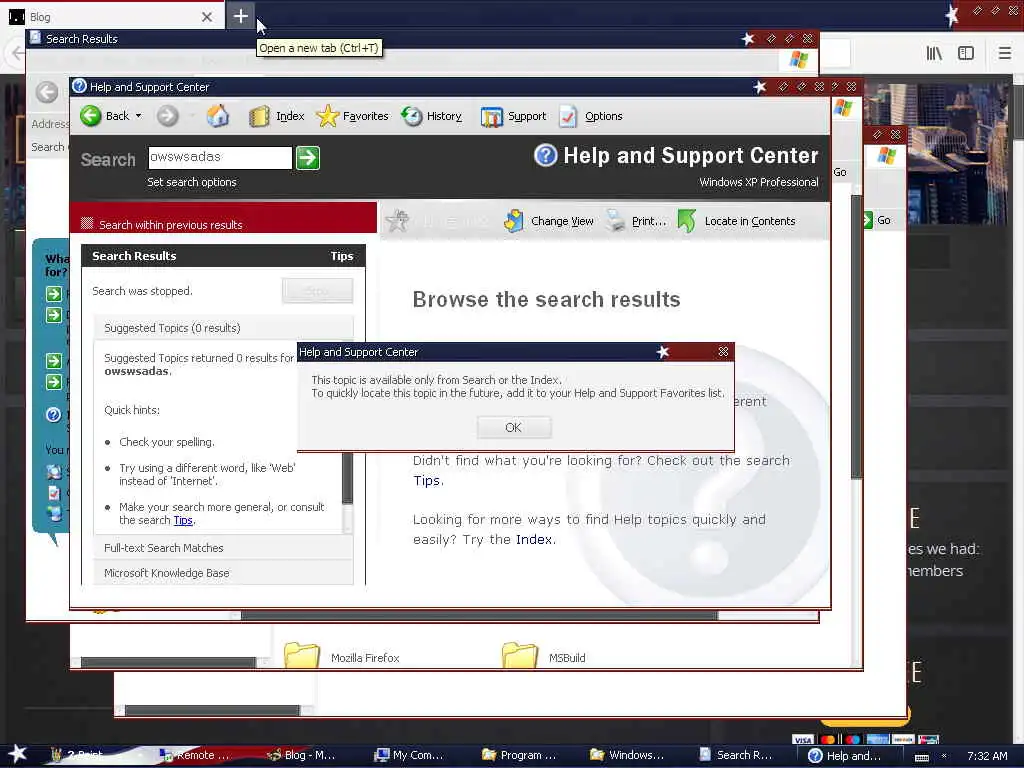Click the Change View icon
This screenshot has height=768, width=1024.
(x=514, y=221)
